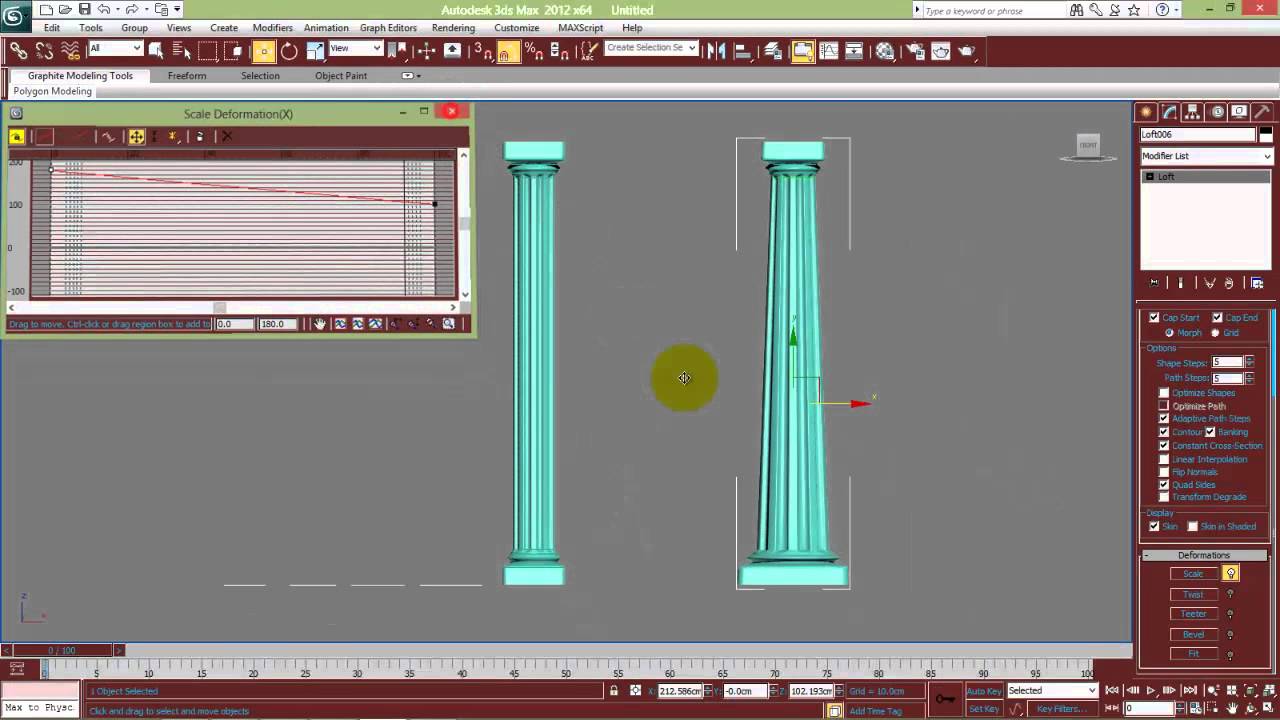Open the Edit menu

pos(52,28)
